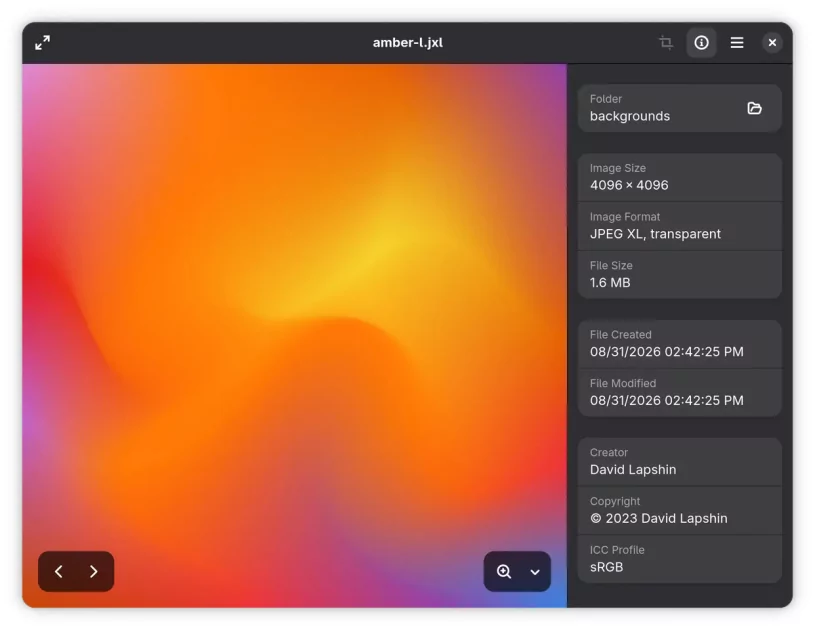Open the zoom level dropdown chevron
Screen dimensions: 815x630
pos(535,572)
